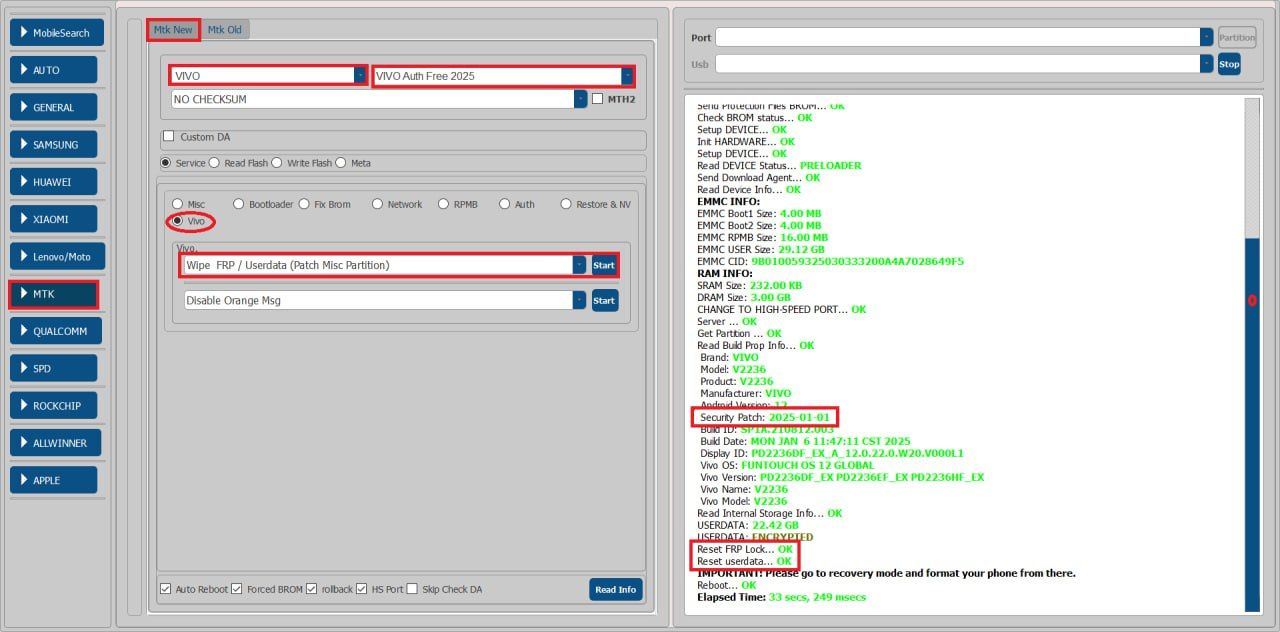This screenshot has width=1280, height=632.
Task: Pick the Network radio option
Action: coord(377,204)
